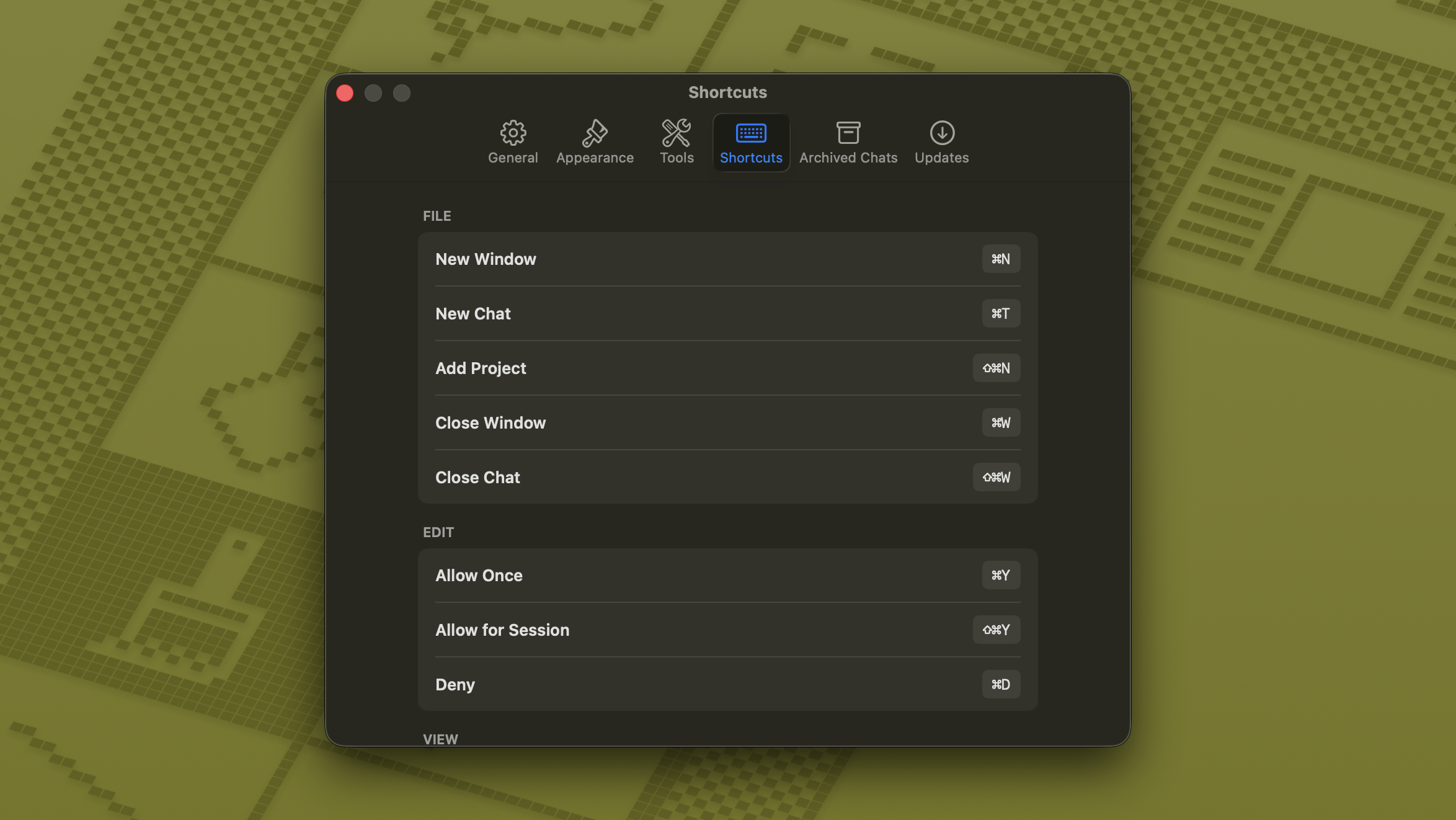Click the ⌘D binding next to Deny
Image resolution: width=1456 pixels, height=820 pixels.
click(1001, 684)
